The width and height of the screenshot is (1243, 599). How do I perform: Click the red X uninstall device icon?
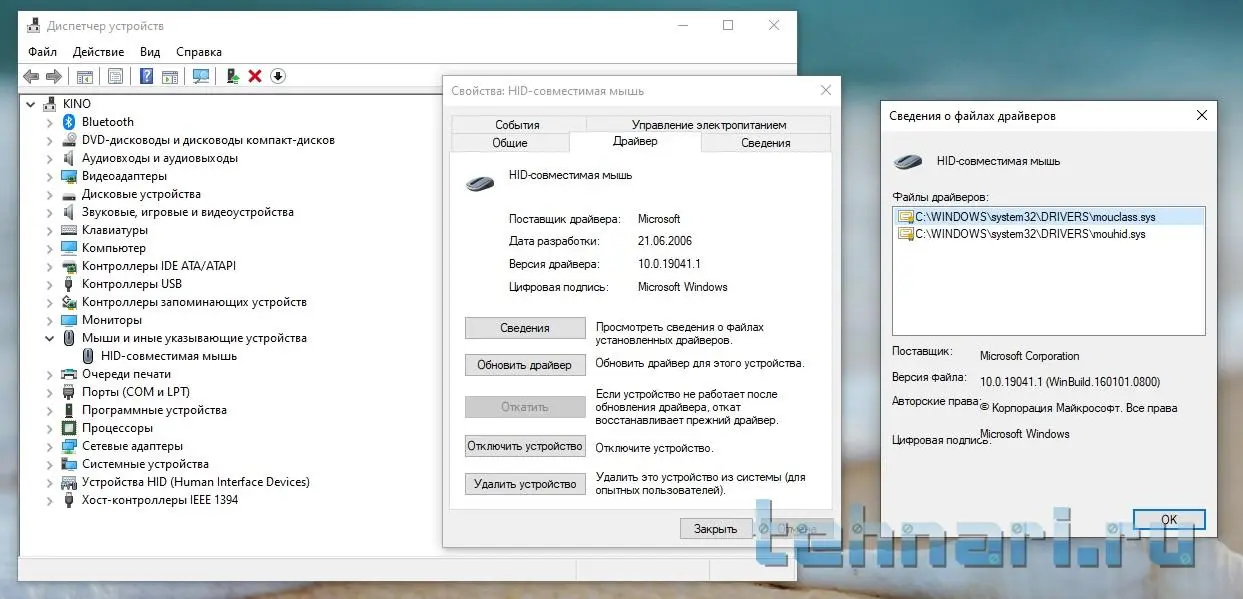[255, 76]
